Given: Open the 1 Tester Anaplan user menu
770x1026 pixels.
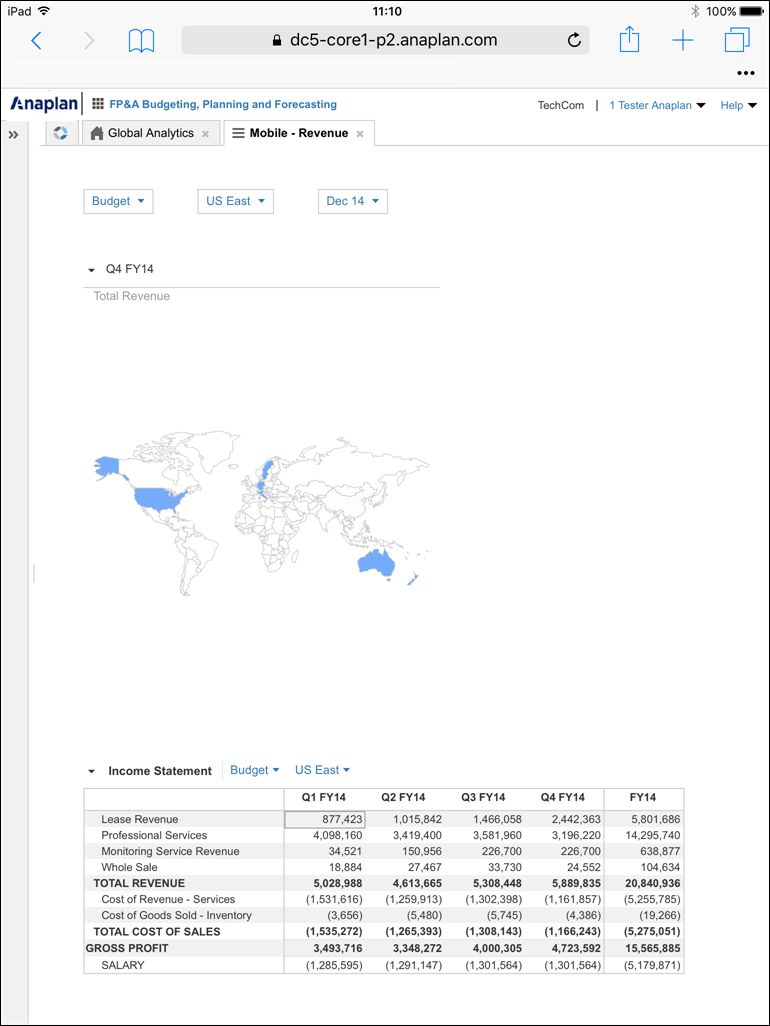Looking at the screenshot, I should point(657,105).
